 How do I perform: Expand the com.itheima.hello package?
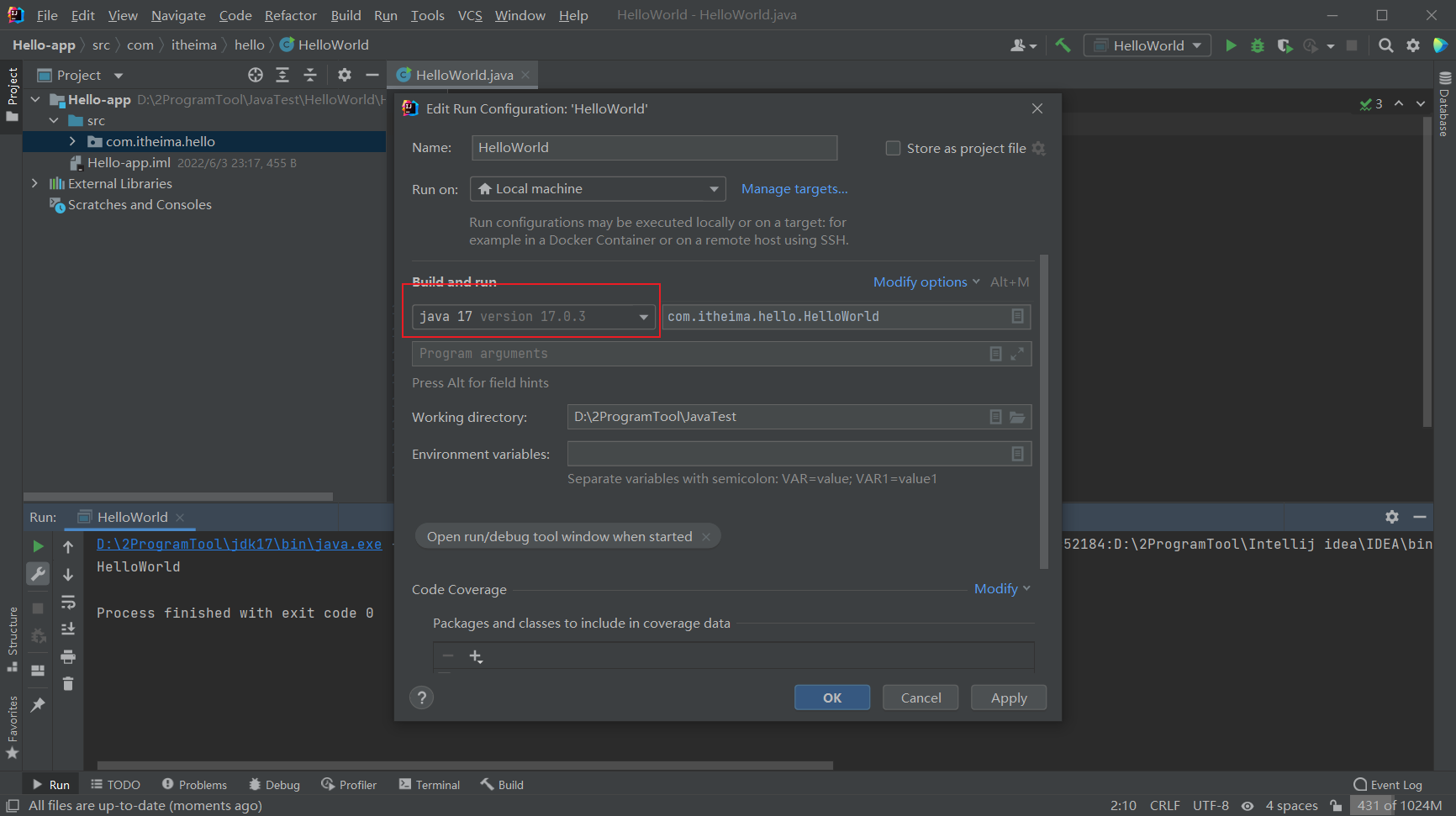click(72, 141)
